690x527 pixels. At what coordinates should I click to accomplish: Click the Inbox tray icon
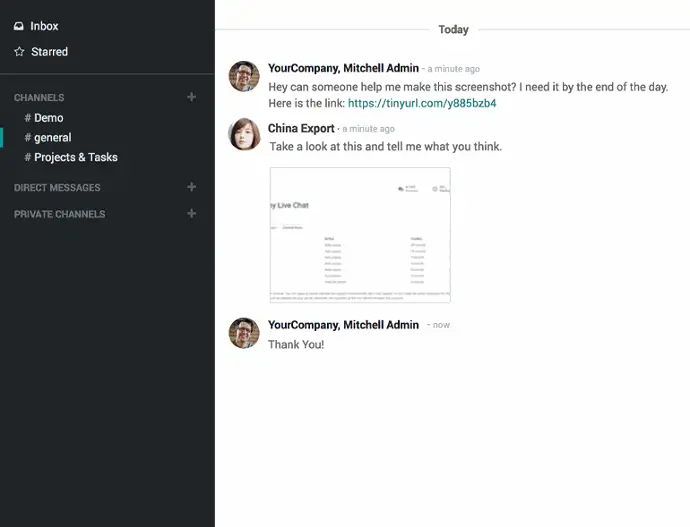19,26
